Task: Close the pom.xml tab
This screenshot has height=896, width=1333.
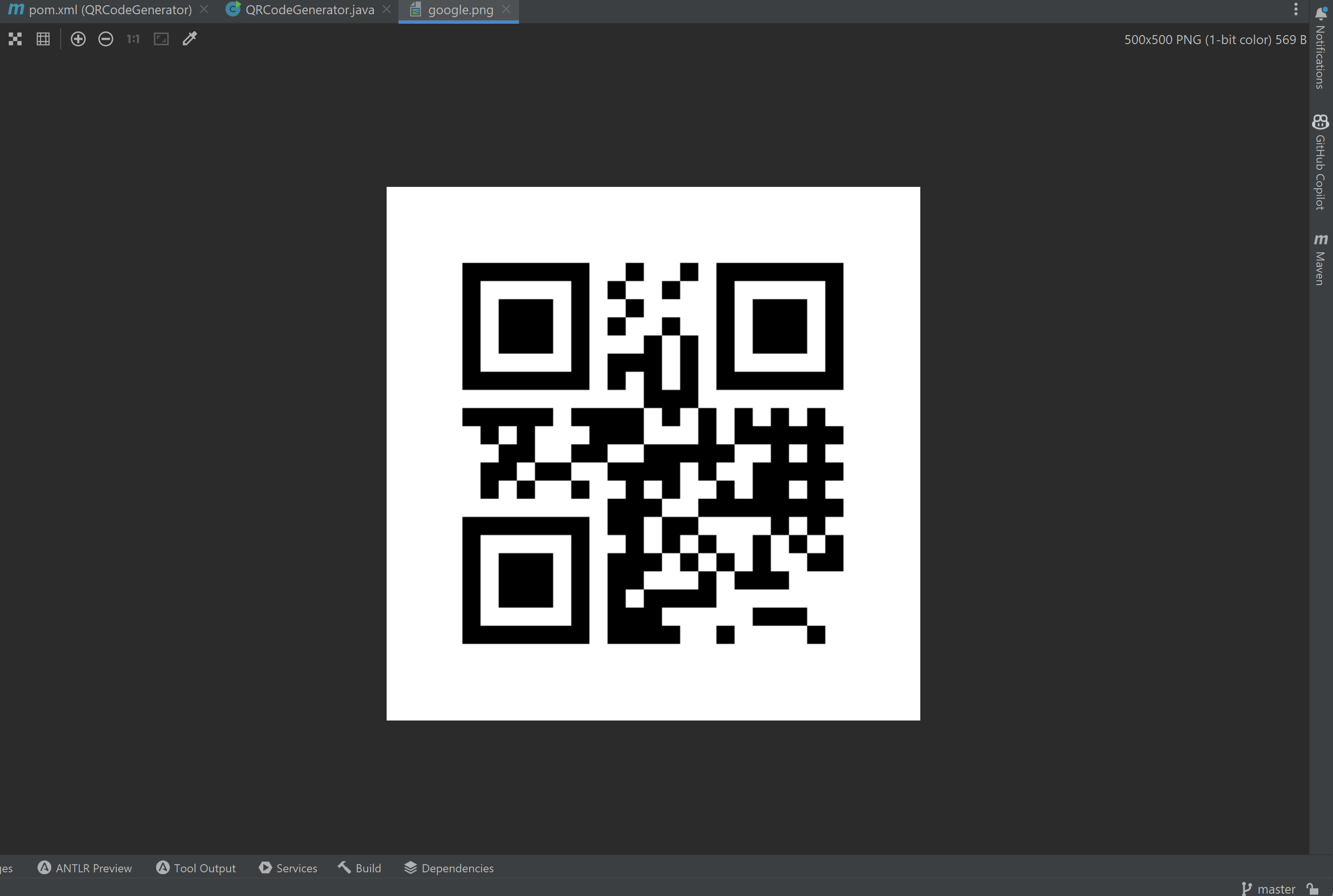Action: (204, 9)
